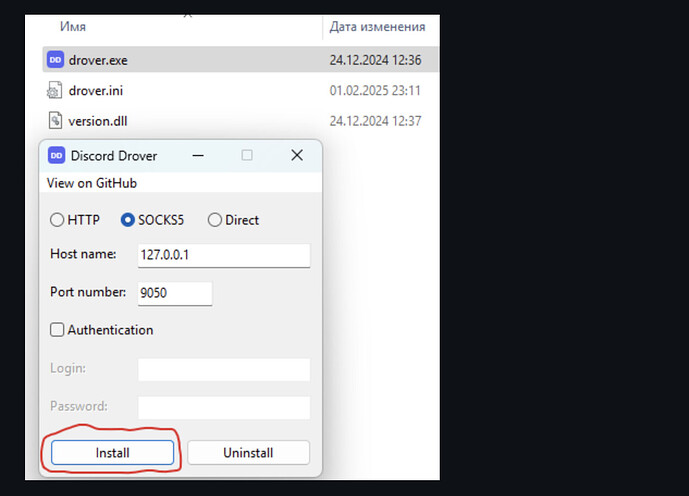Viewport: 689px width, 496px height.
Task: Select the drover.ini file name
Action: pyautogui.click(x=96, y=91)
